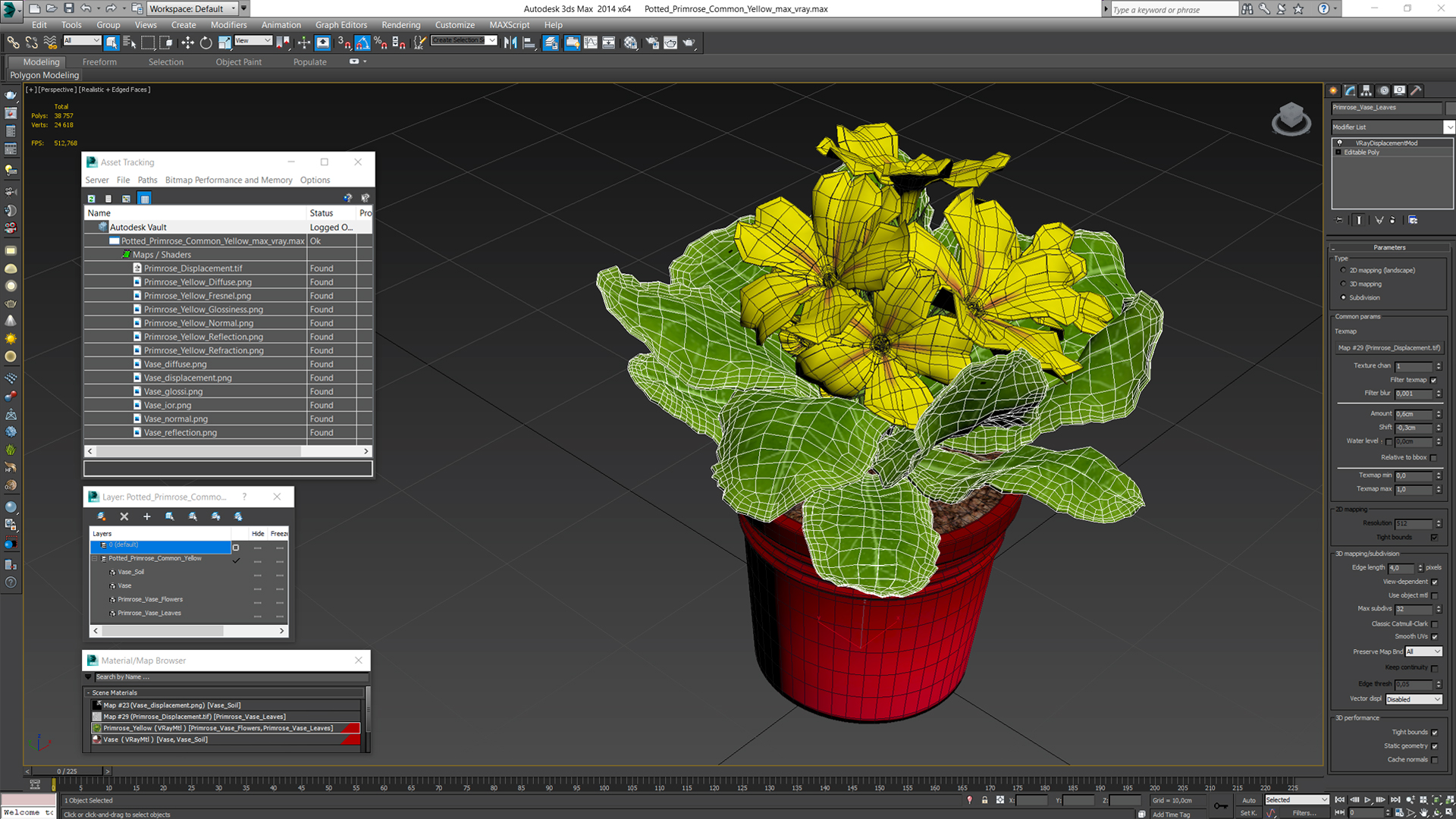Switch to the Motion command panel
This screenshot has width=1456, height=819.
click(x=1384, y=90)
